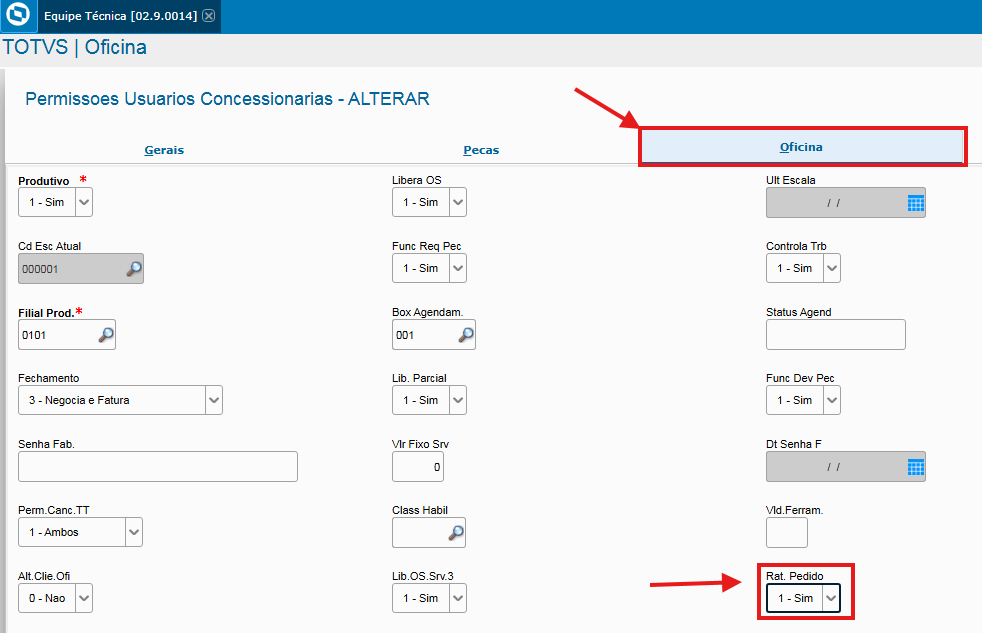The height and width of the screenshot is (633, 982).
Task: Click the Status Agend text field
Action: [x=835, y=335]
